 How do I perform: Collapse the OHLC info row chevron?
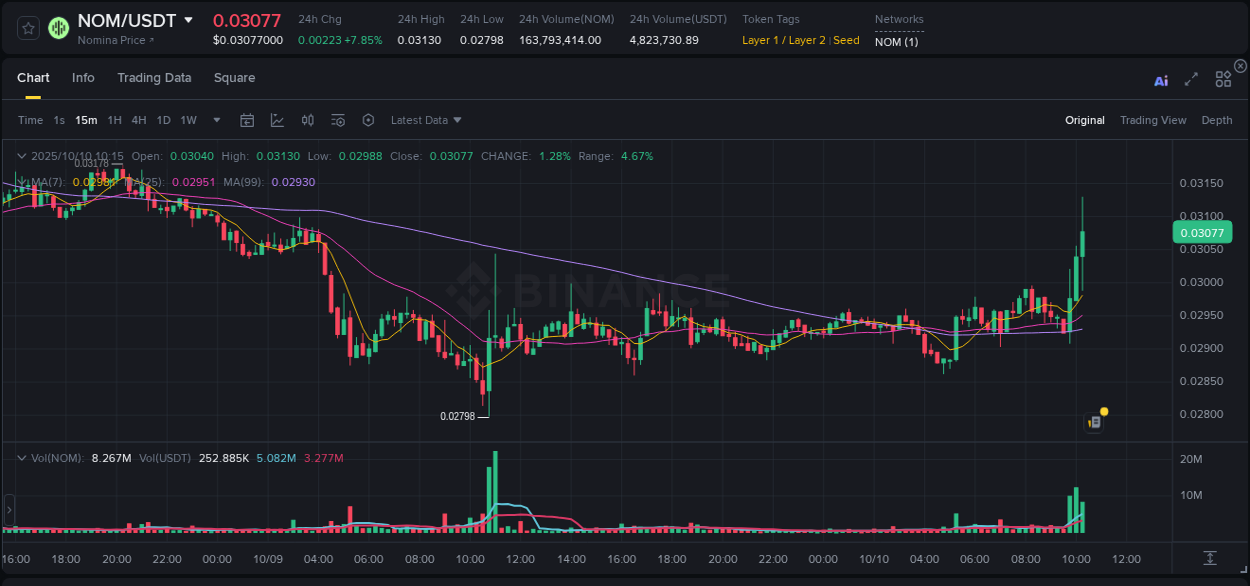[x=21, y=156]
